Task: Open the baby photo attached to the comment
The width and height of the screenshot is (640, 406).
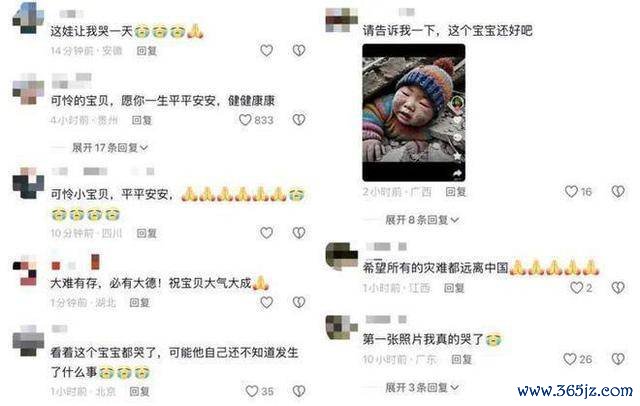Action: click(x=413, y=112)
